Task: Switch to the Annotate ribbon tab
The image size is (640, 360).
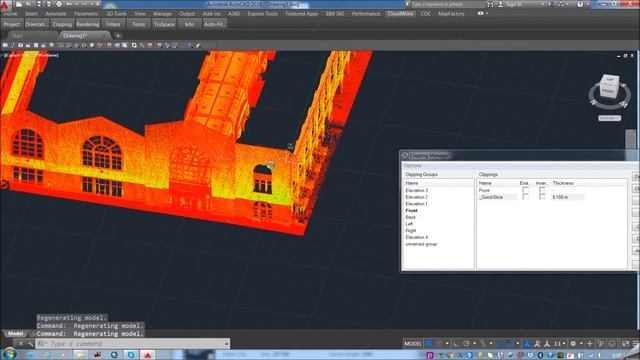Action: pyautogui.click(x=56, y=13)
